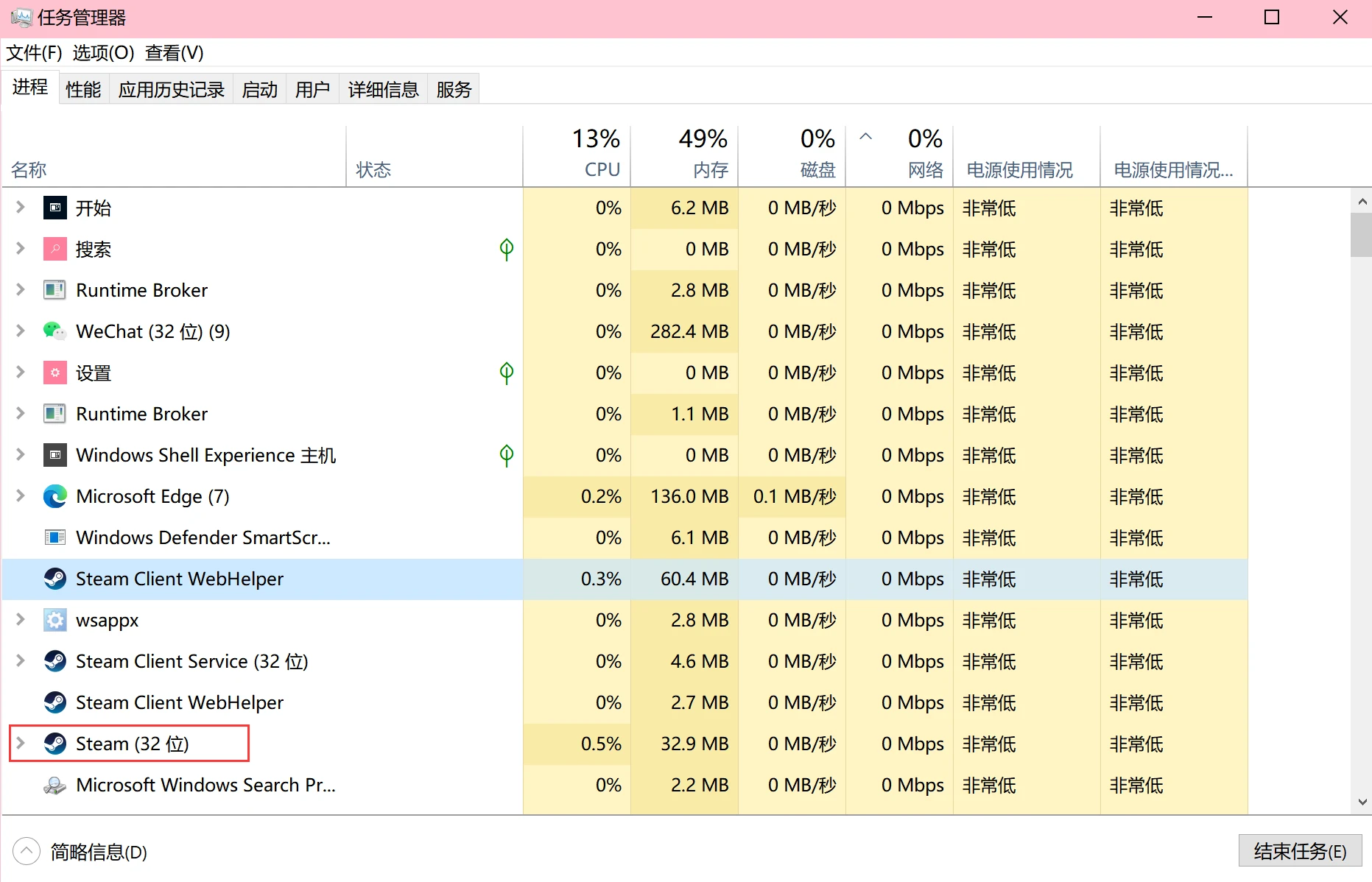This screenshot has height=882, width=1372.
Task: Expand the Microsoft Edge (7) group
Action: click(21, 497)
